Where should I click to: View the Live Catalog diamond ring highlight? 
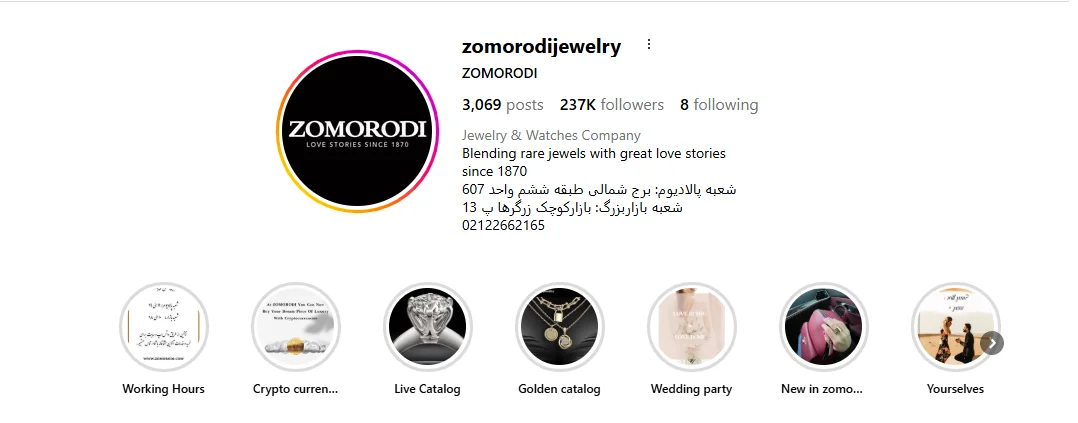(428, 326)
